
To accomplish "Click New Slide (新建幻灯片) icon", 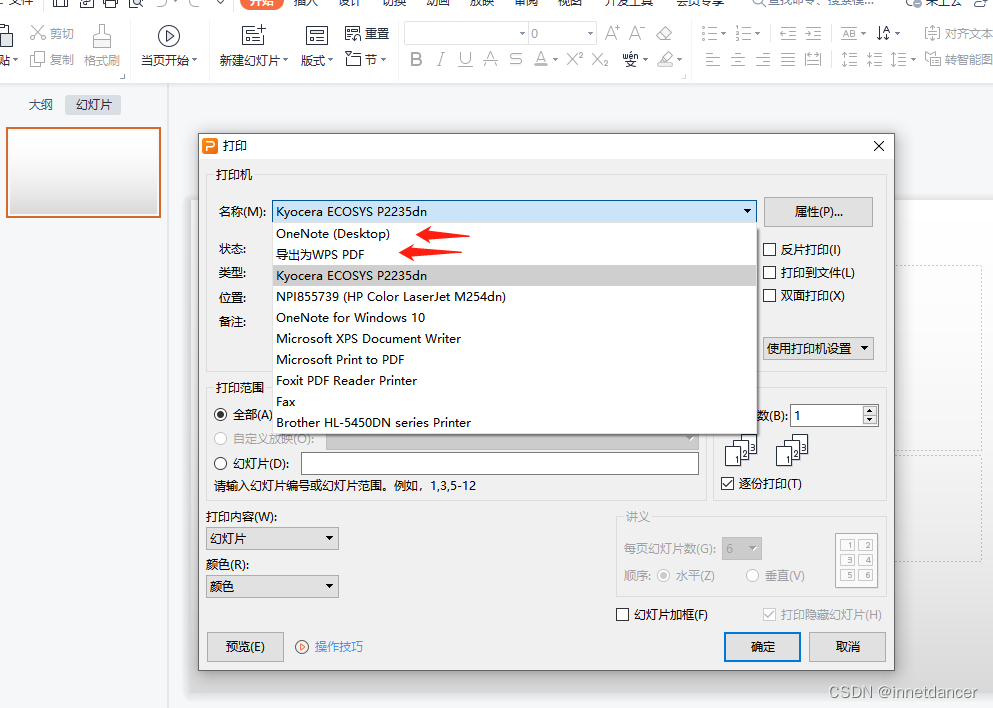I will point(253,35).
